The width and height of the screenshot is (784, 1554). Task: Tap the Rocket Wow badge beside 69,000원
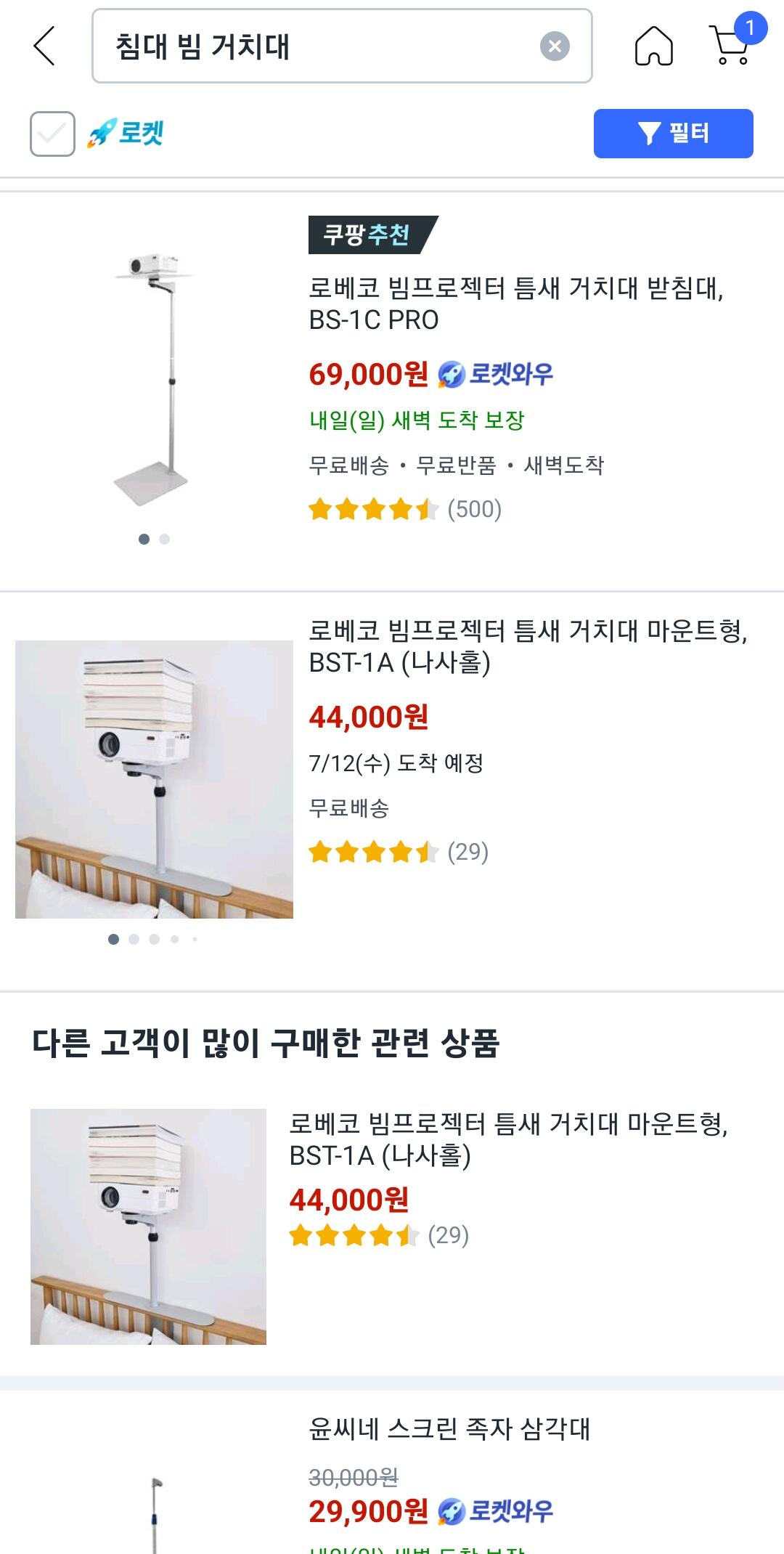pos(496,374)
